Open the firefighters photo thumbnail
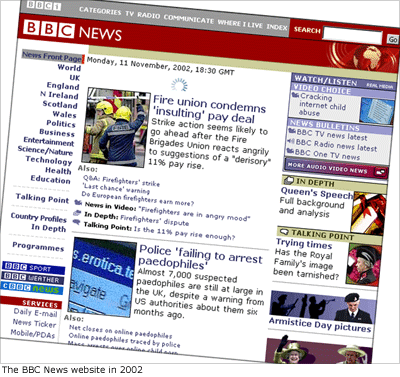The width and height of the screenshot is (400, 377). [116, 127]
